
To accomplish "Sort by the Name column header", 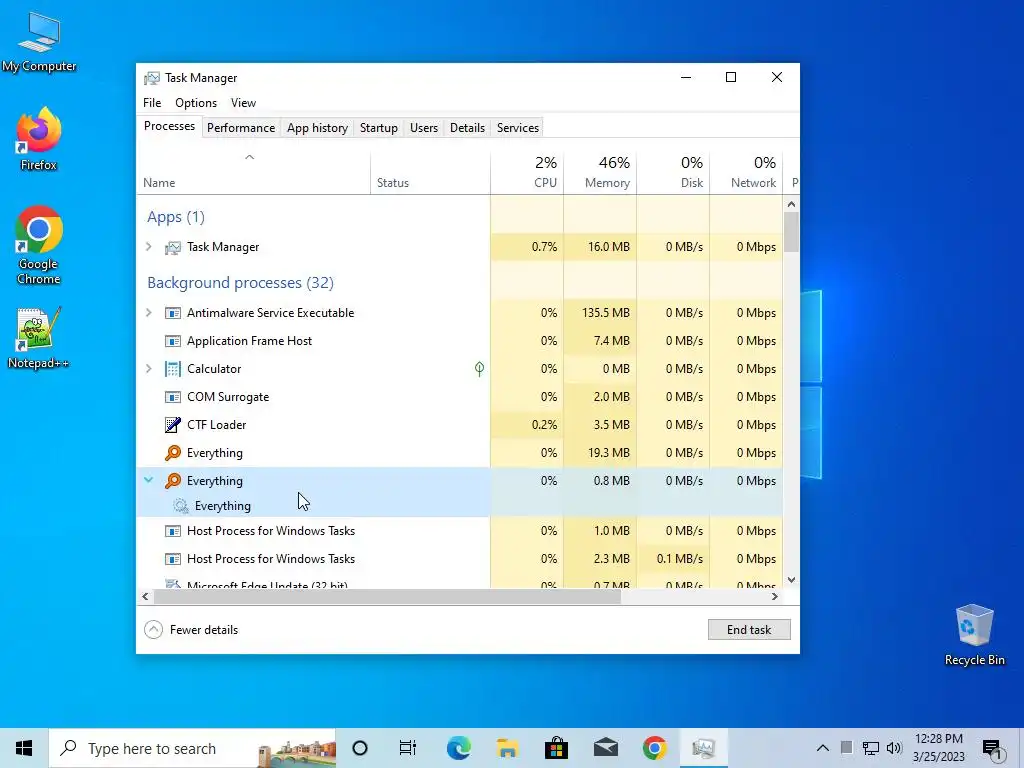I will tap(253, 174).
